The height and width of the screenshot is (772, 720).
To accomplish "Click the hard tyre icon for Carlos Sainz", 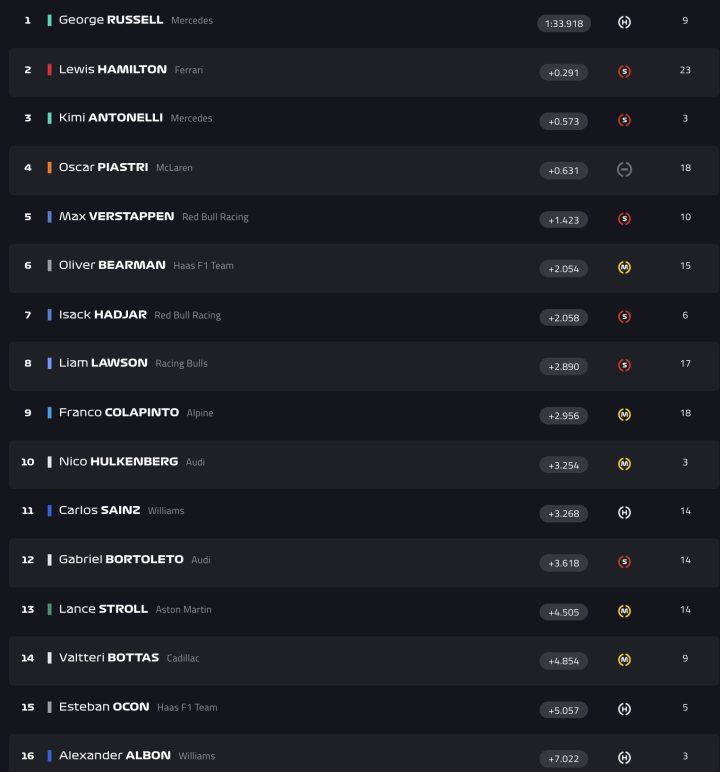I will click(x=624, y=512).
